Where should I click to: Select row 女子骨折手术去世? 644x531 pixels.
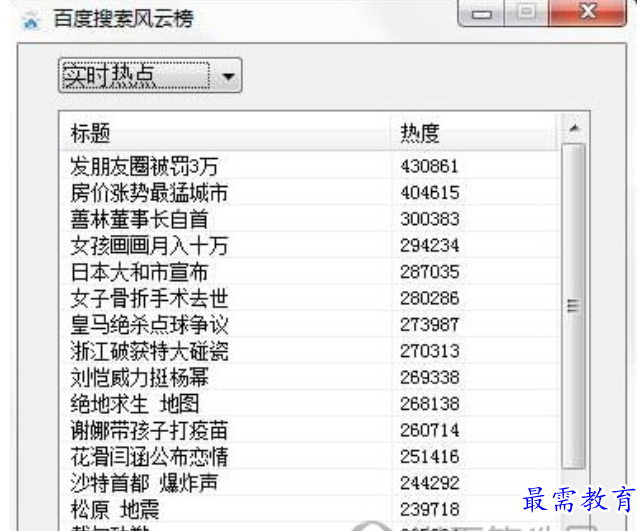(x=309, y=298)
